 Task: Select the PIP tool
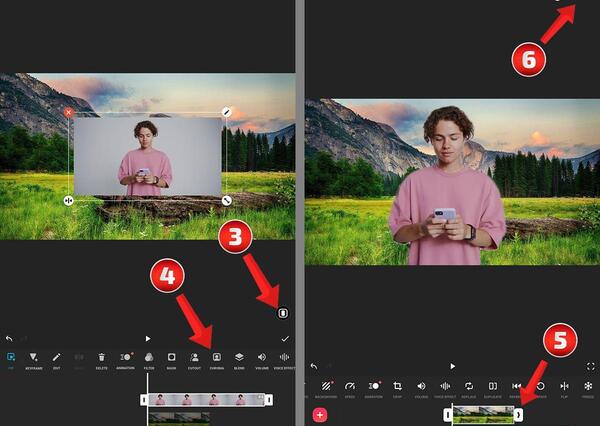point(11,360)
